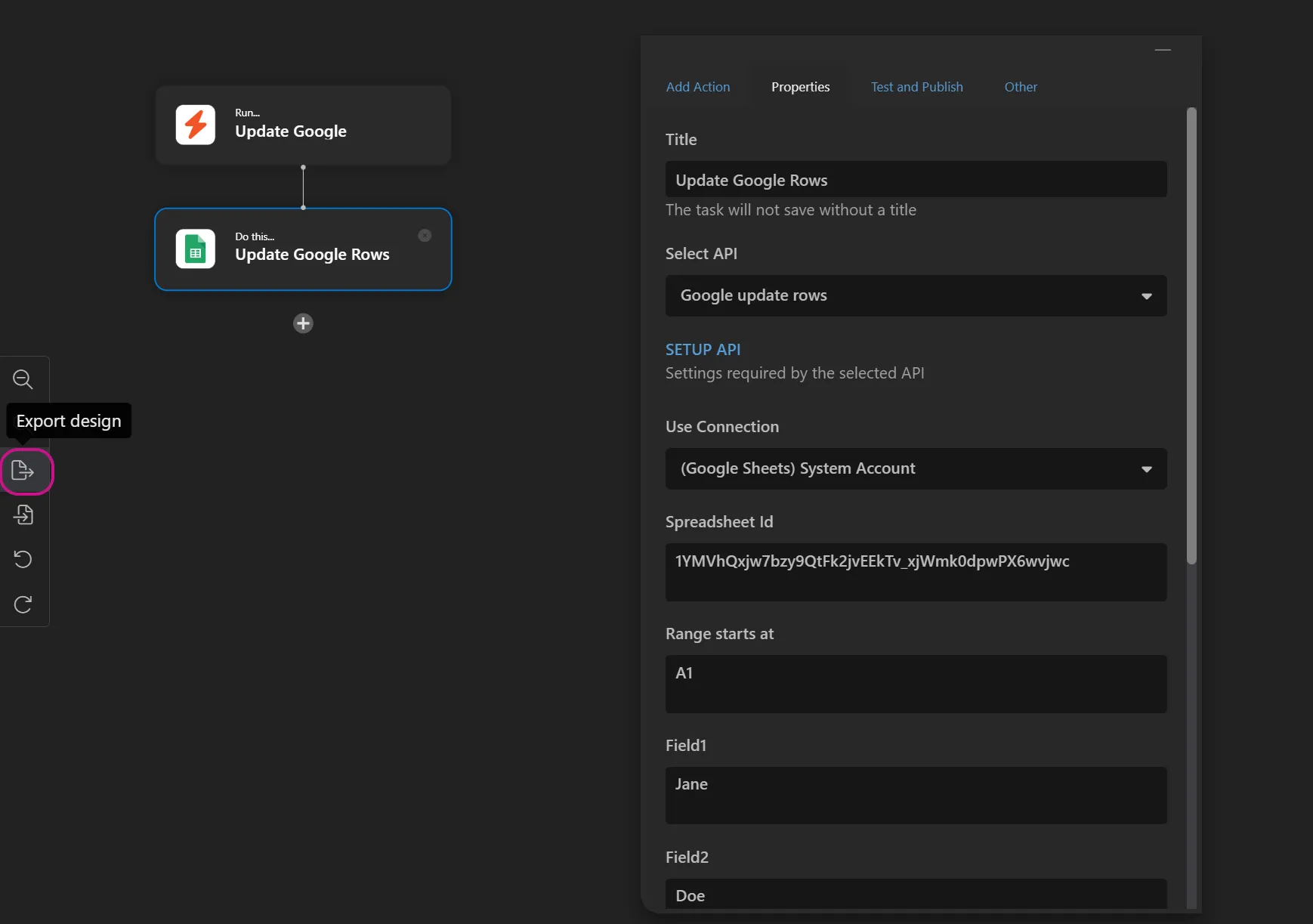Open the Select API dropdown
The width and height of the screenshot is (1313, 924).
[x=916, y=295]
